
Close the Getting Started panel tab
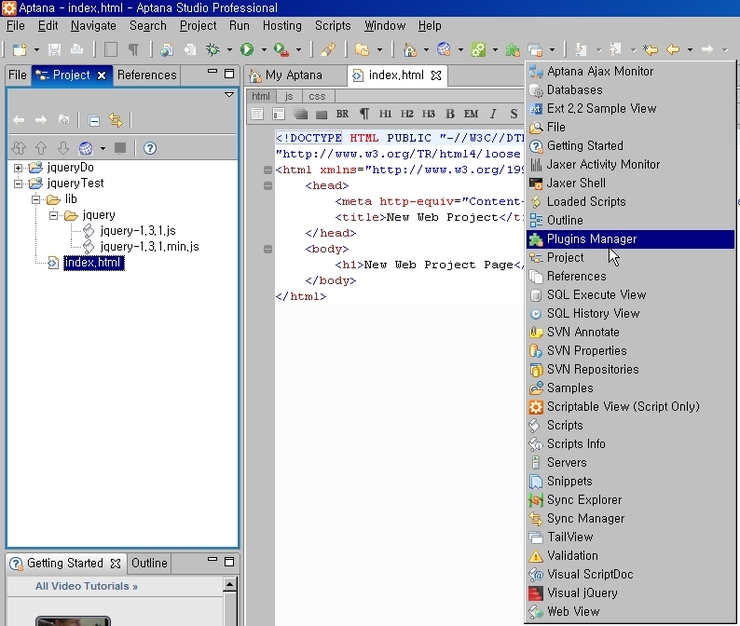click(x=116, y=563)
